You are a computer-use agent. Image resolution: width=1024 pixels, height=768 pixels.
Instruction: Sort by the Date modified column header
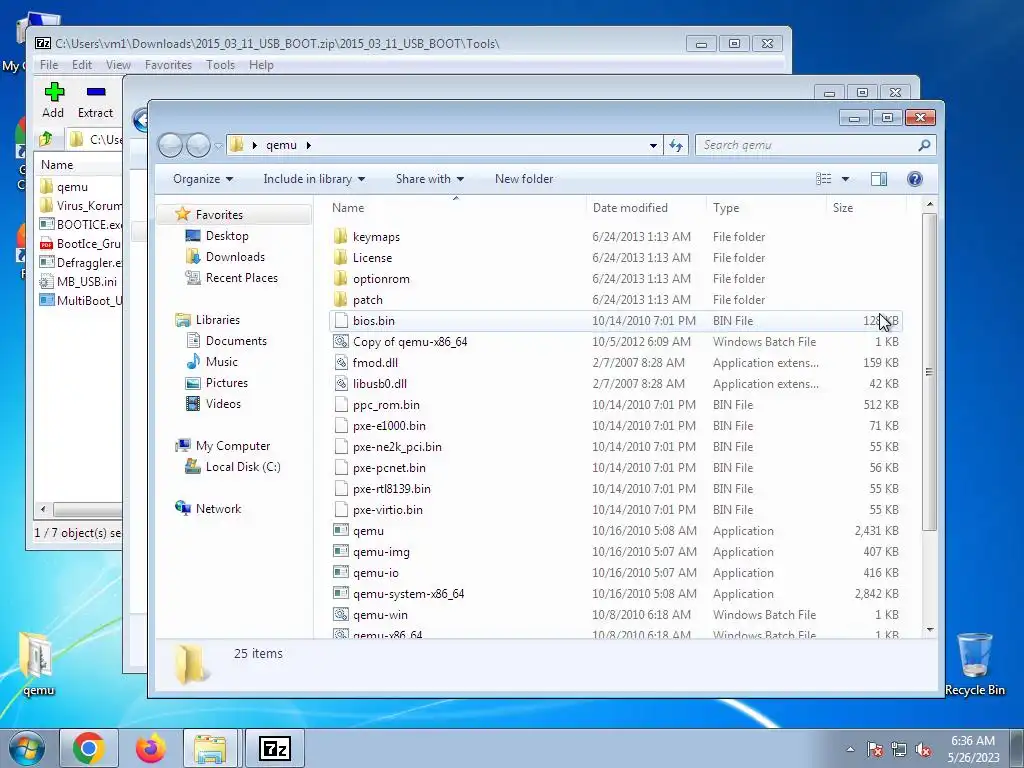pyautogui.click(x=646, y=208)
